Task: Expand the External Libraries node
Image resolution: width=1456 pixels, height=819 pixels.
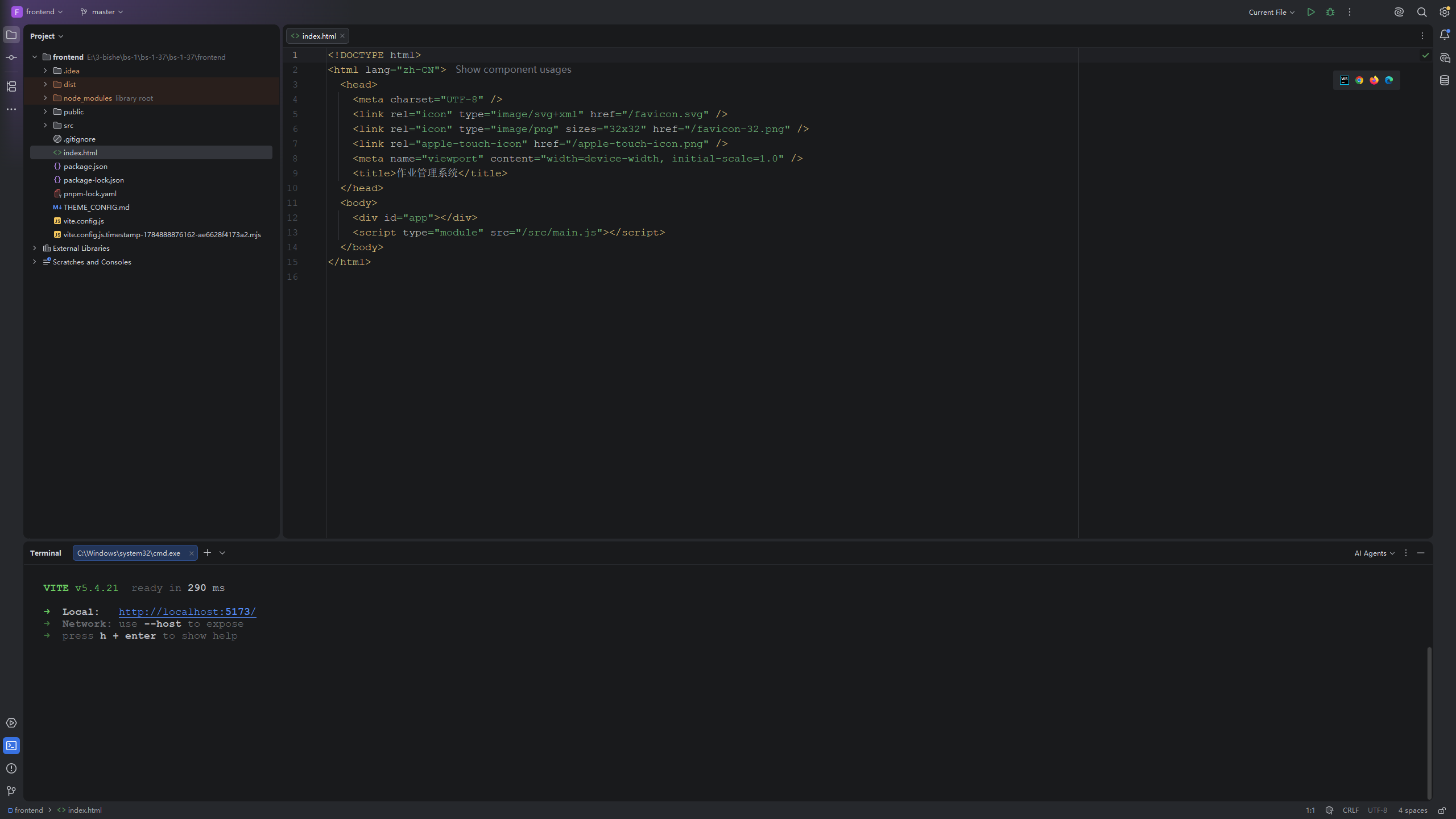Action: pyautogui.click(x=35, y=248)
